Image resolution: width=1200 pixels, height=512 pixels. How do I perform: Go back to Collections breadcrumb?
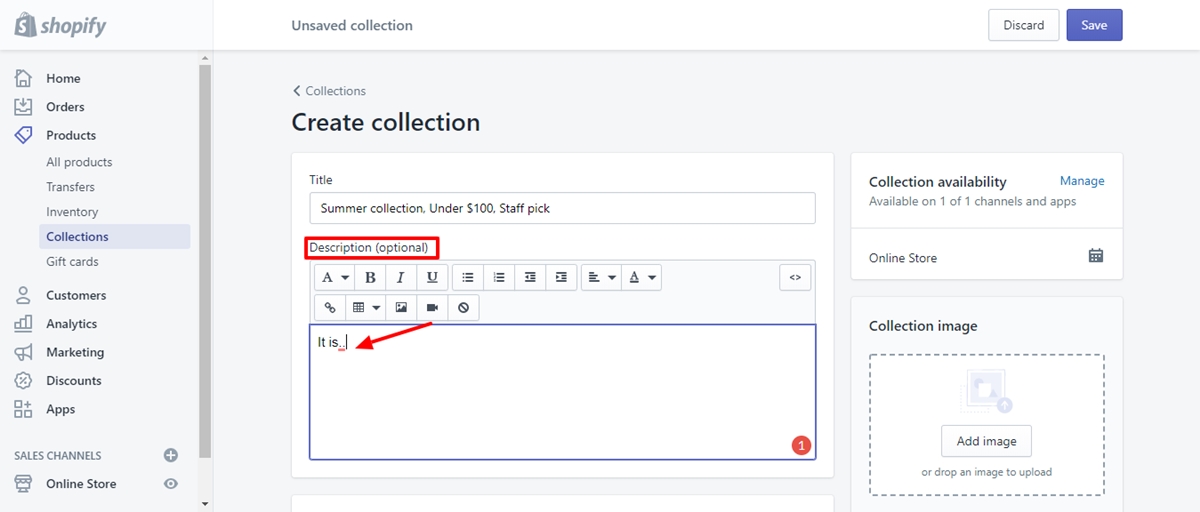pos(329,91)
